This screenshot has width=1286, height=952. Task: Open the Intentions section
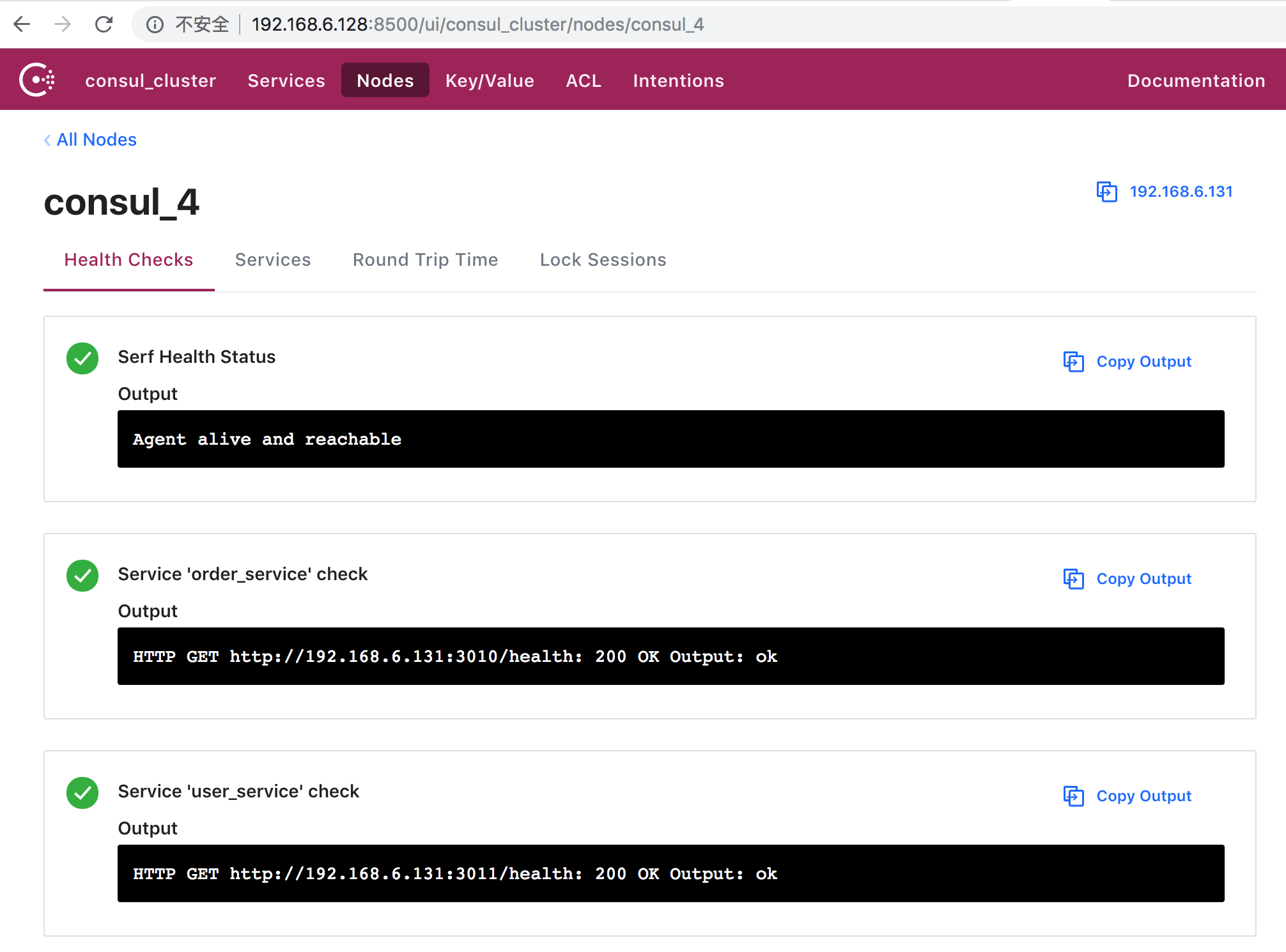pos(678,81)
